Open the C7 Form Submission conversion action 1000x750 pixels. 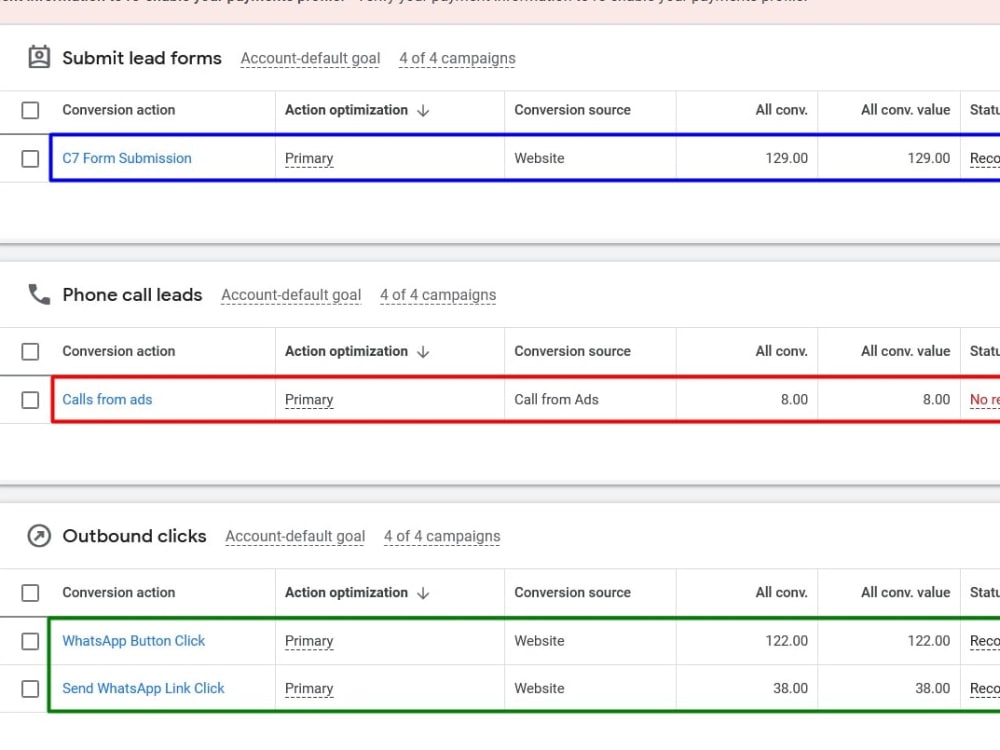click(x=127, y=158)
